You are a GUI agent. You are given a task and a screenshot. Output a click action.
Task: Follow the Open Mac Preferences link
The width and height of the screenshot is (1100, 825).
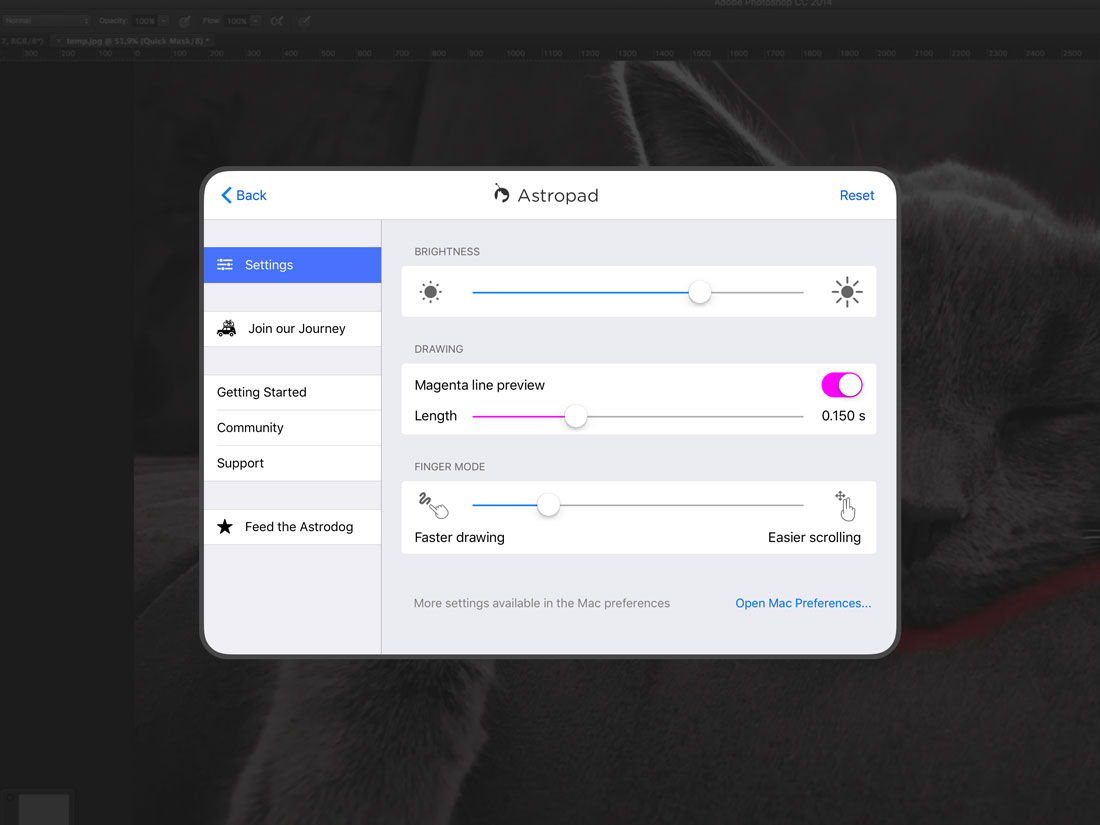[803, 603]
